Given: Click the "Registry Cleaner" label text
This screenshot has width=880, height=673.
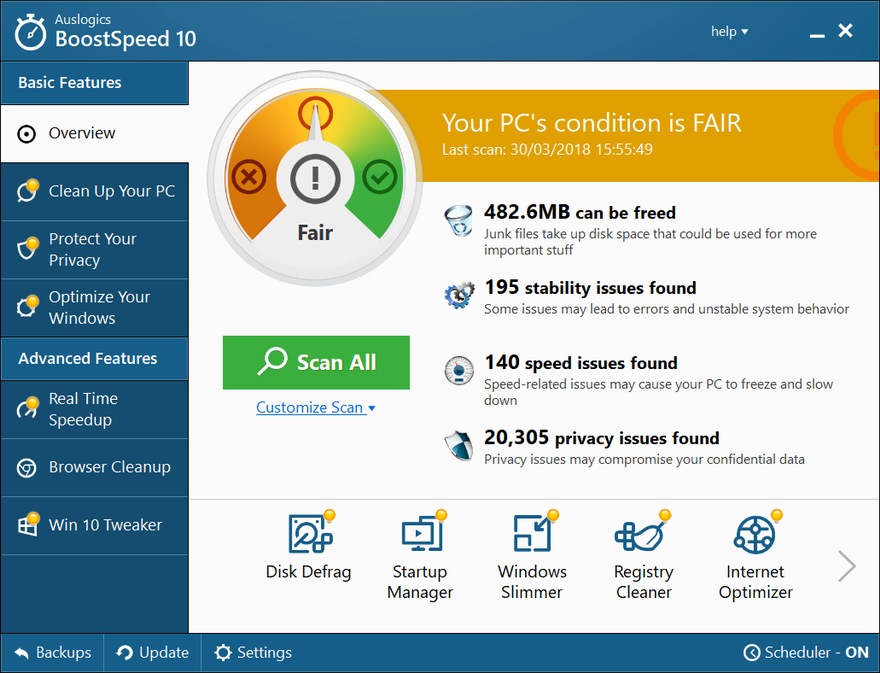Looking at the screenshot, I should (x=644, y=582).
